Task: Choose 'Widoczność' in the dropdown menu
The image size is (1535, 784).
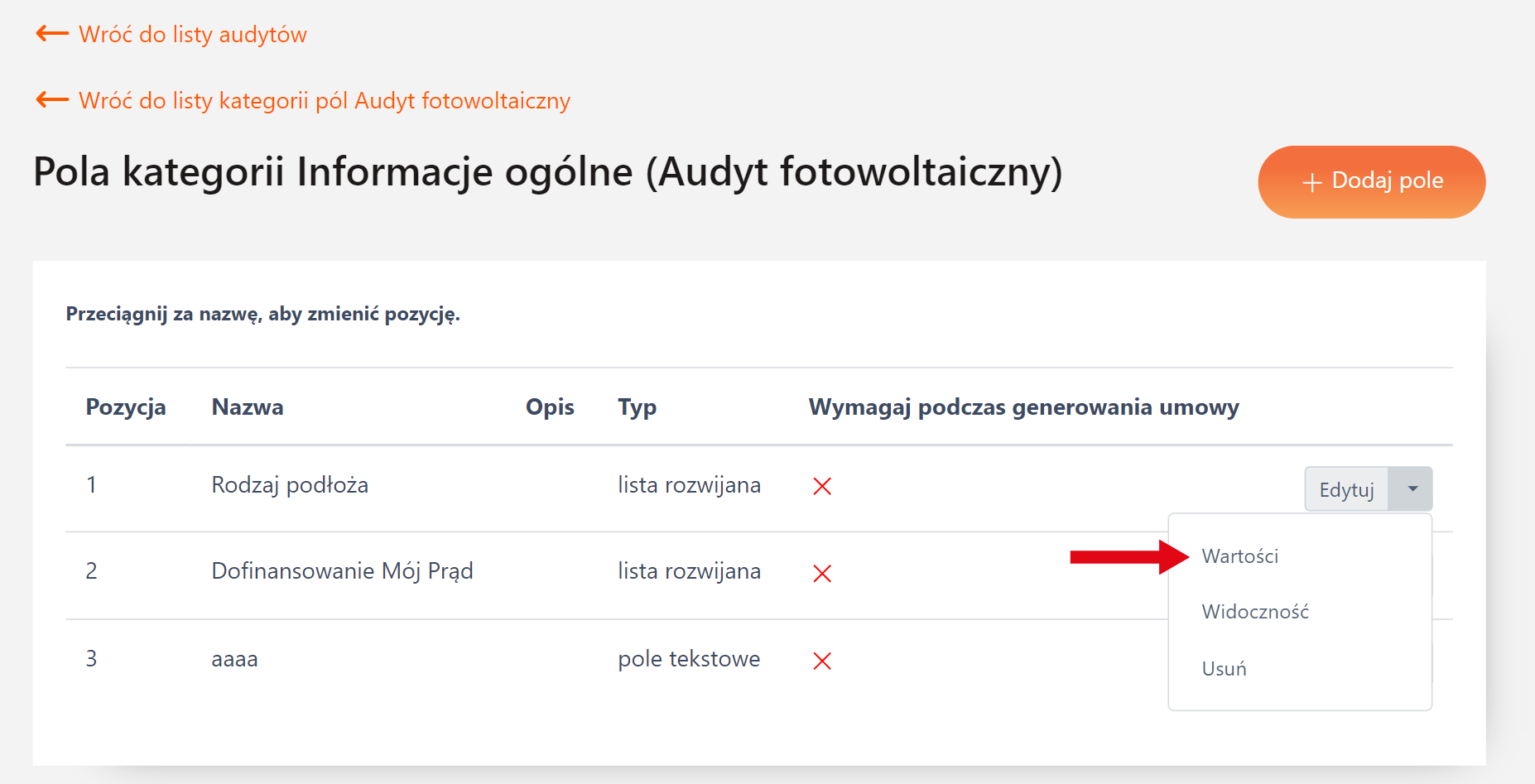Action: point(1254,612)
